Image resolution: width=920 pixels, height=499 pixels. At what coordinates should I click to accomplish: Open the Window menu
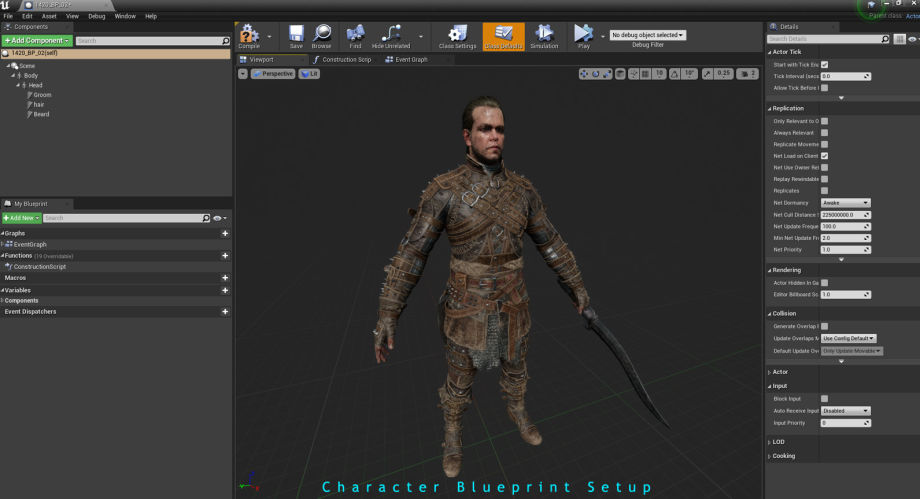pos(125,16)
